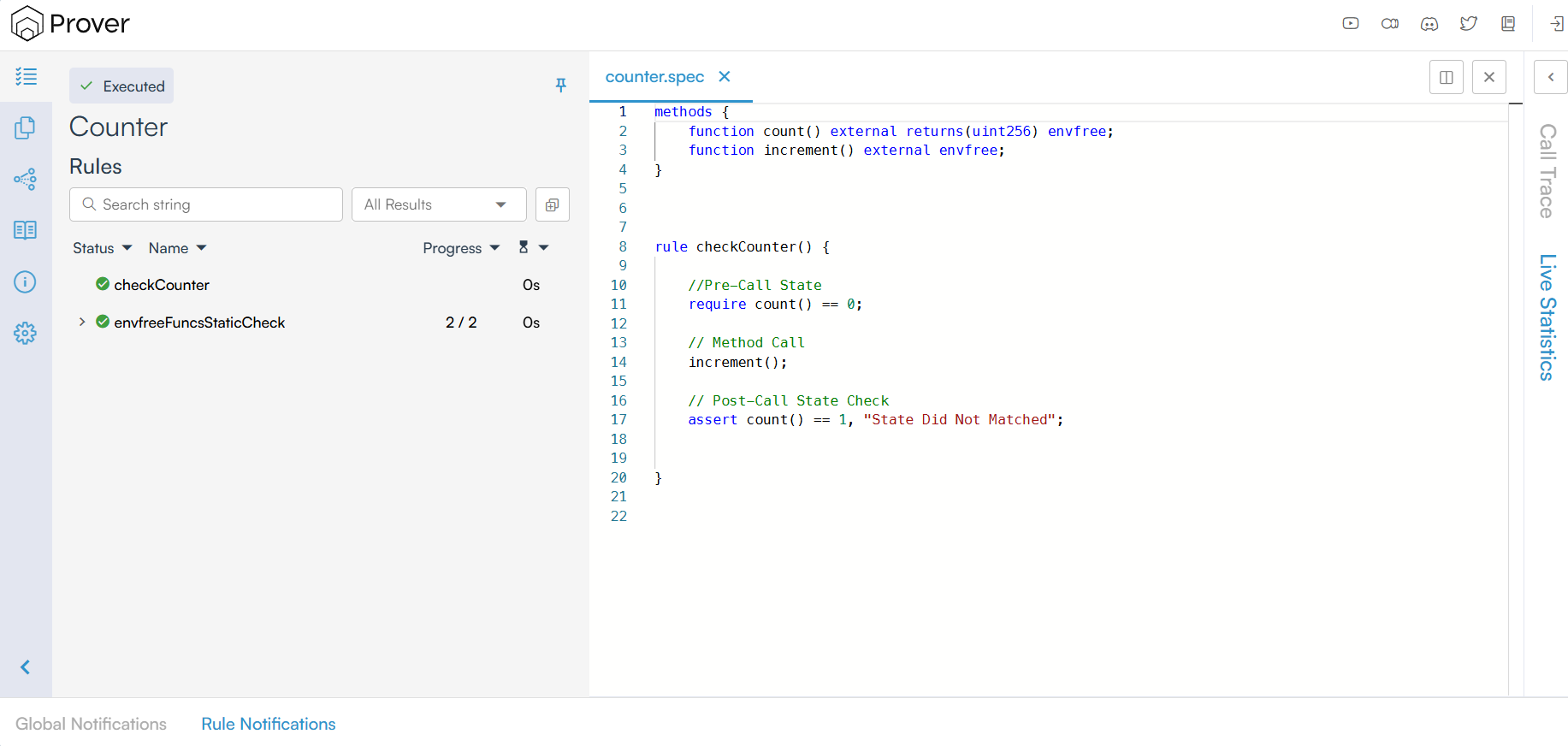1568x746 pixels.
Task: Click the Twitter bird icon
Action: [1469, 24]
